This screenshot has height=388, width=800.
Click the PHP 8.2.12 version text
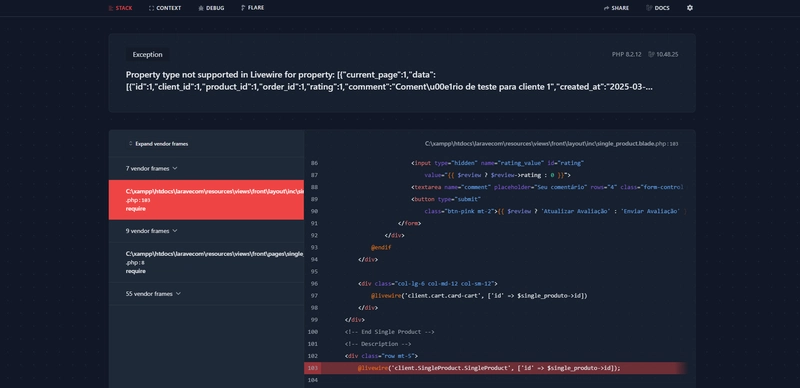click(627, 54)
